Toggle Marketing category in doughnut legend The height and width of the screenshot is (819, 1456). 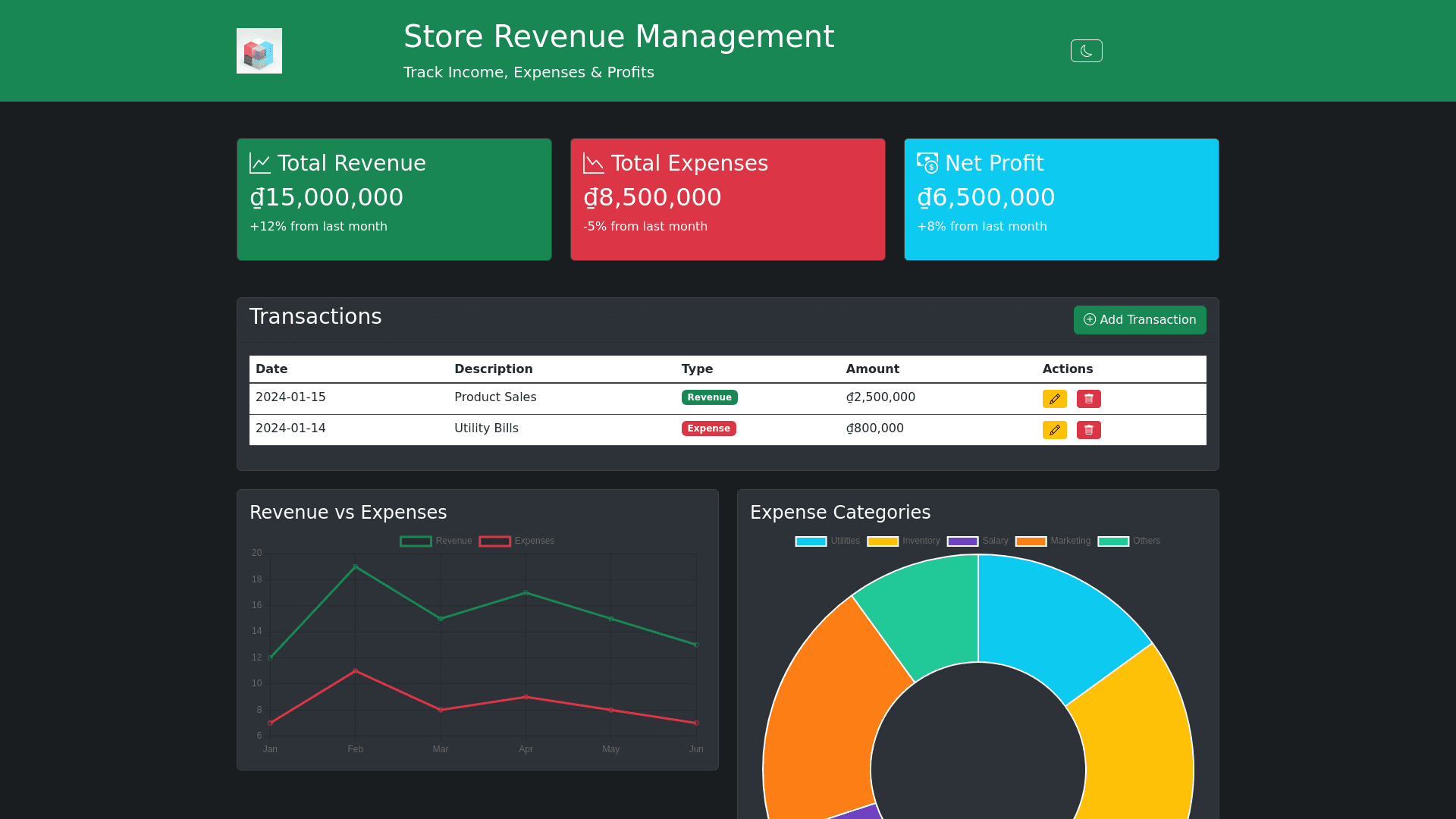1053,541
